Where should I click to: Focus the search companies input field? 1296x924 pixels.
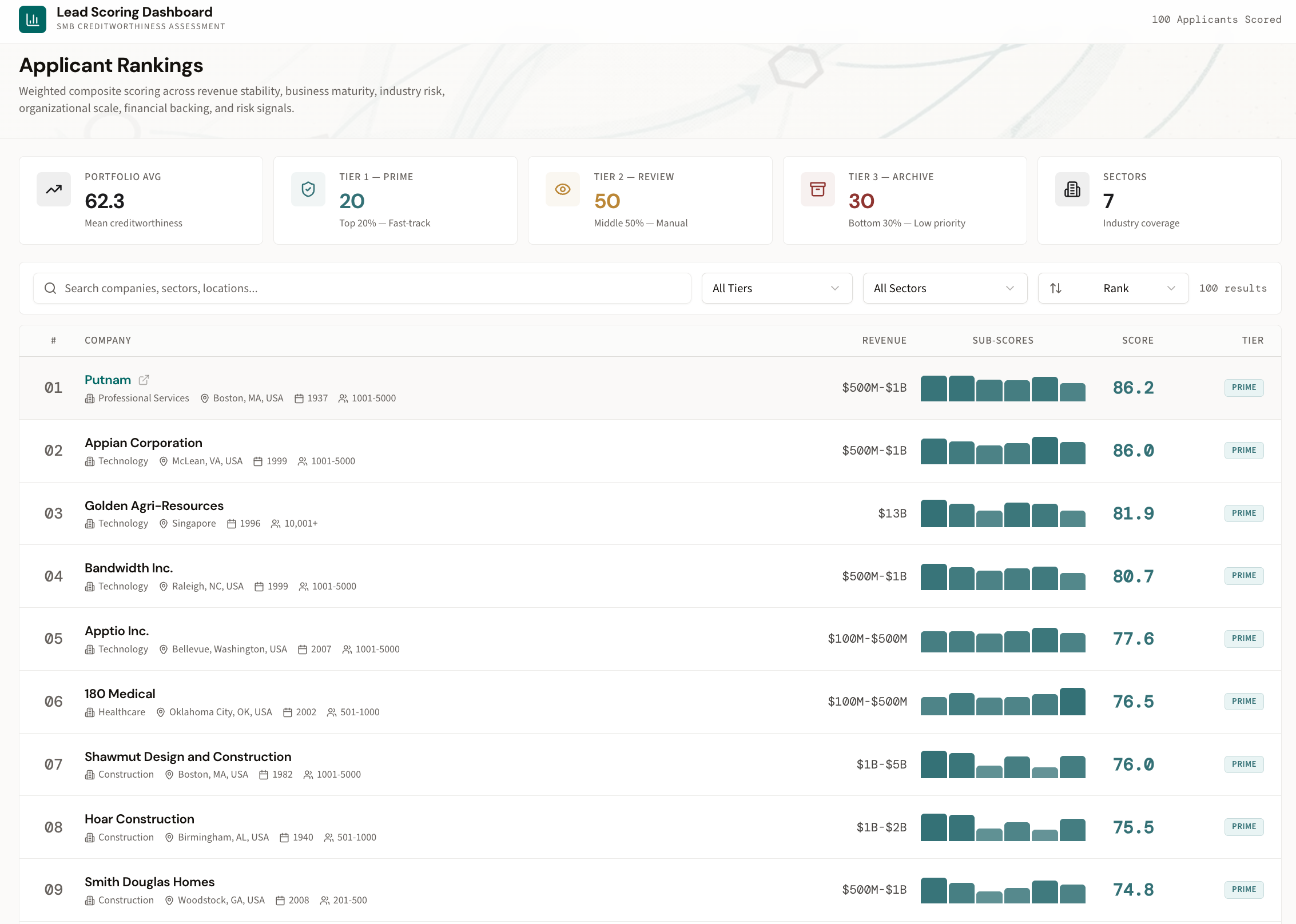362,288
